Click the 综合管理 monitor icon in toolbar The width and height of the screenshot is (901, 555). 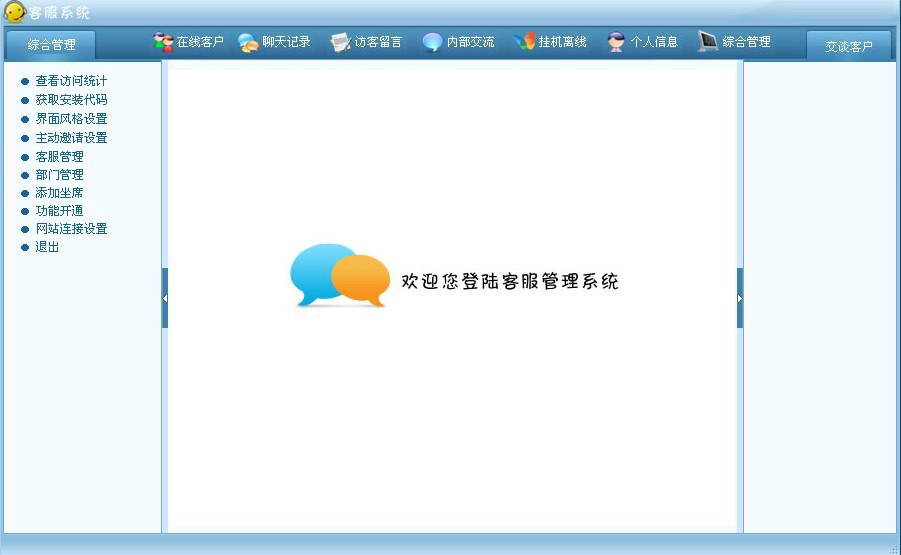click(x=708, y=41)
